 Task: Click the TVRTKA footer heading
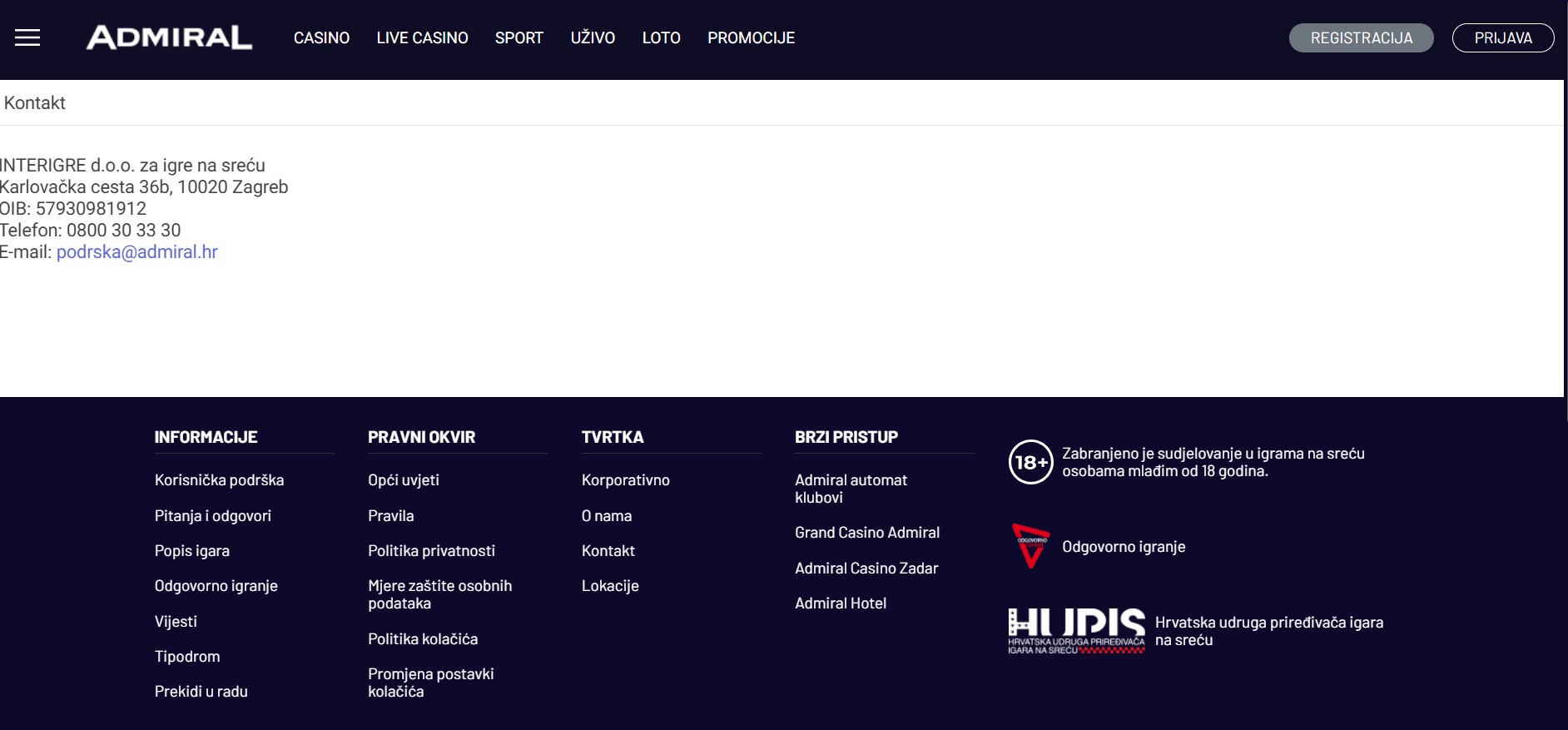tap(613, 437)
